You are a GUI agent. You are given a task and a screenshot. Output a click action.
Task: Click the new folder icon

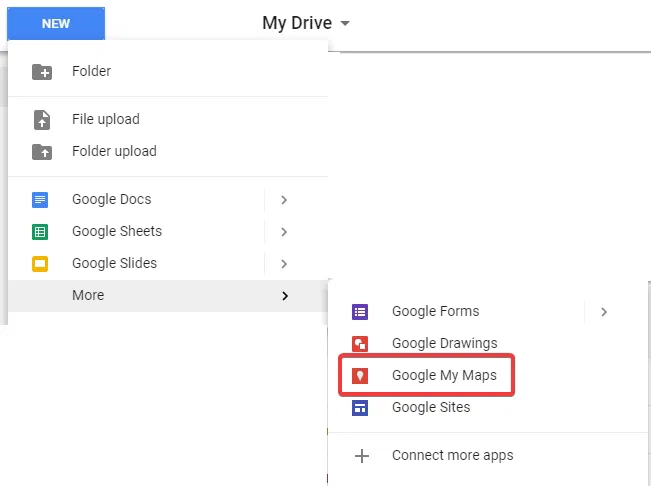click(x=41, y=72)
